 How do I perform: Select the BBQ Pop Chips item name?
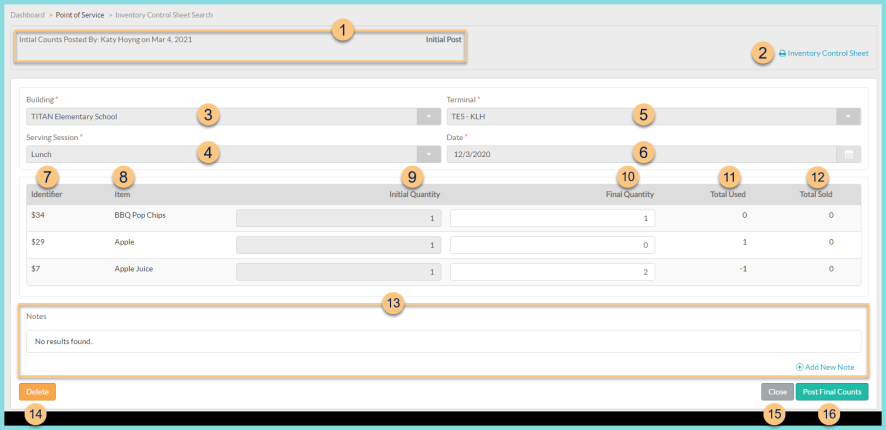click(140, 215)
